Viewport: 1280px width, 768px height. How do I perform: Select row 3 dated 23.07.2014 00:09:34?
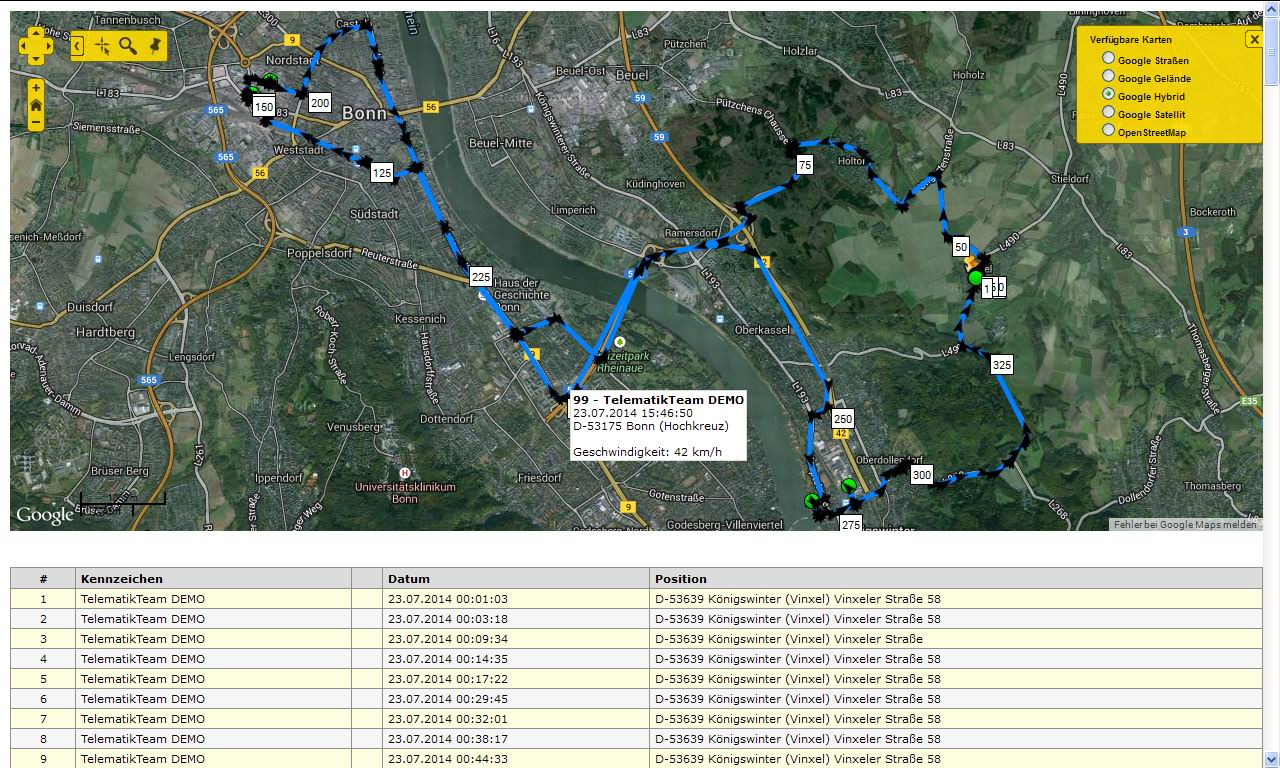pos(636,639)
